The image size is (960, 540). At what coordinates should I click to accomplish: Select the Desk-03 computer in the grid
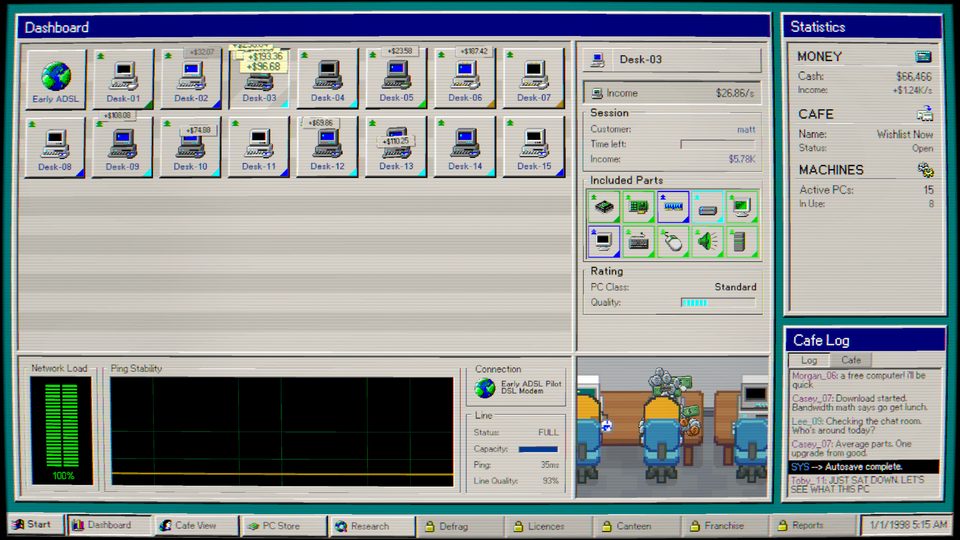[259, 80]
